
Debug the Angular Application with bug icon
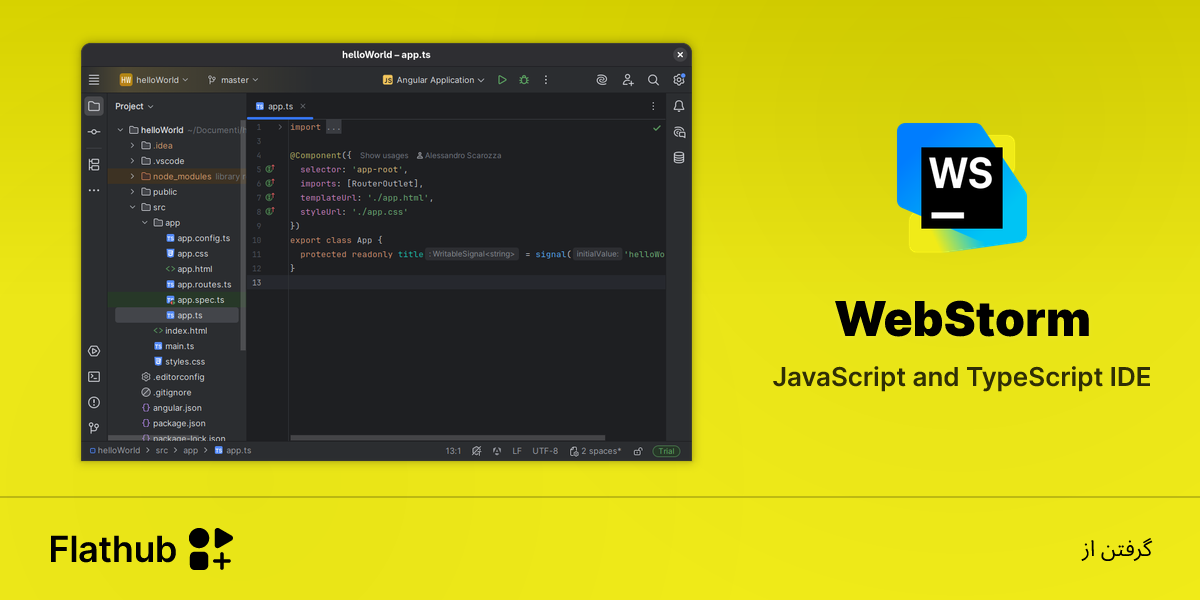tap(524, 80)
